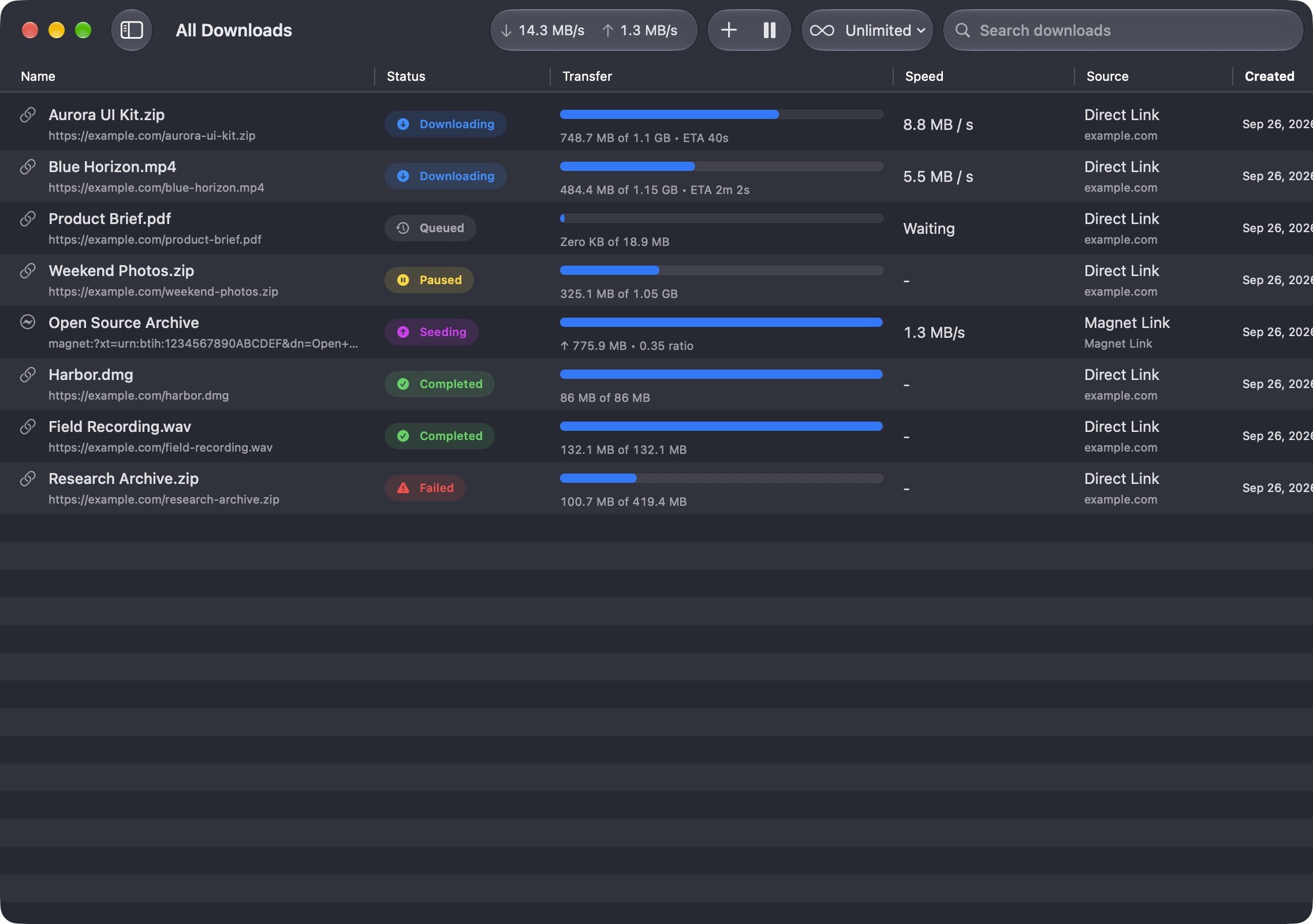Screen dimensions: 1313x924
Task: Click the Downloading badge for Blue Horizon.mp4
Action: coord(446,176)
